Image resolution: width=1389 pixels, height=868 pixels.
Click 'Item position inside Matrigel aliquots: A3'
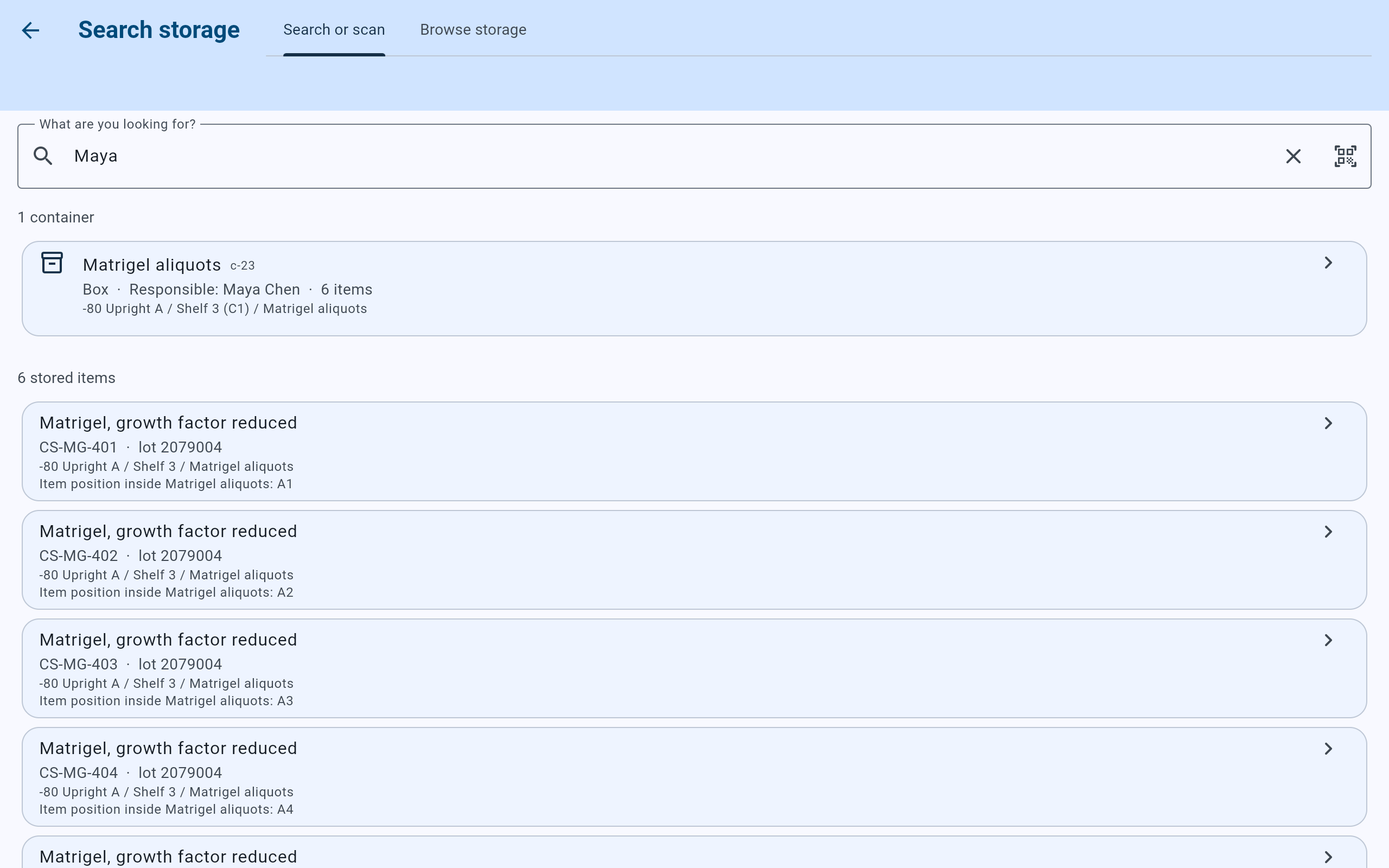coord(166,701)
